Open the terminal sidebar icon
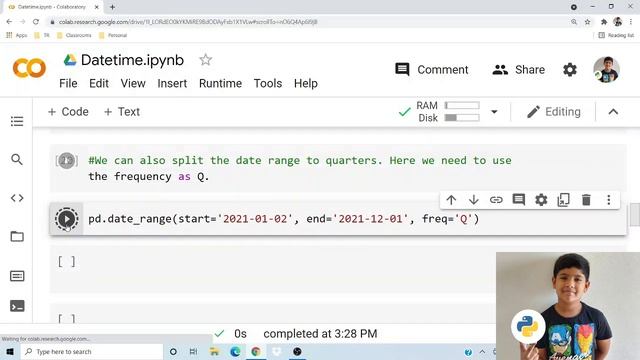The width and height of the screenshot is (640, 360). point(17,306)
